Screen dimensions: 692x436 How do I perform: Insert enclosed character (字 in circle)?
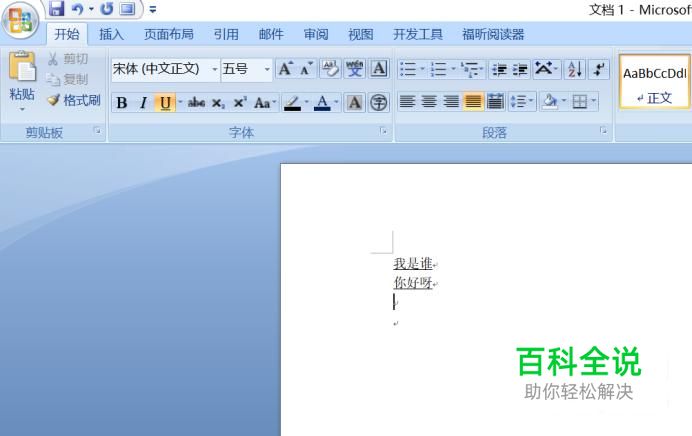tap(379, 103)
